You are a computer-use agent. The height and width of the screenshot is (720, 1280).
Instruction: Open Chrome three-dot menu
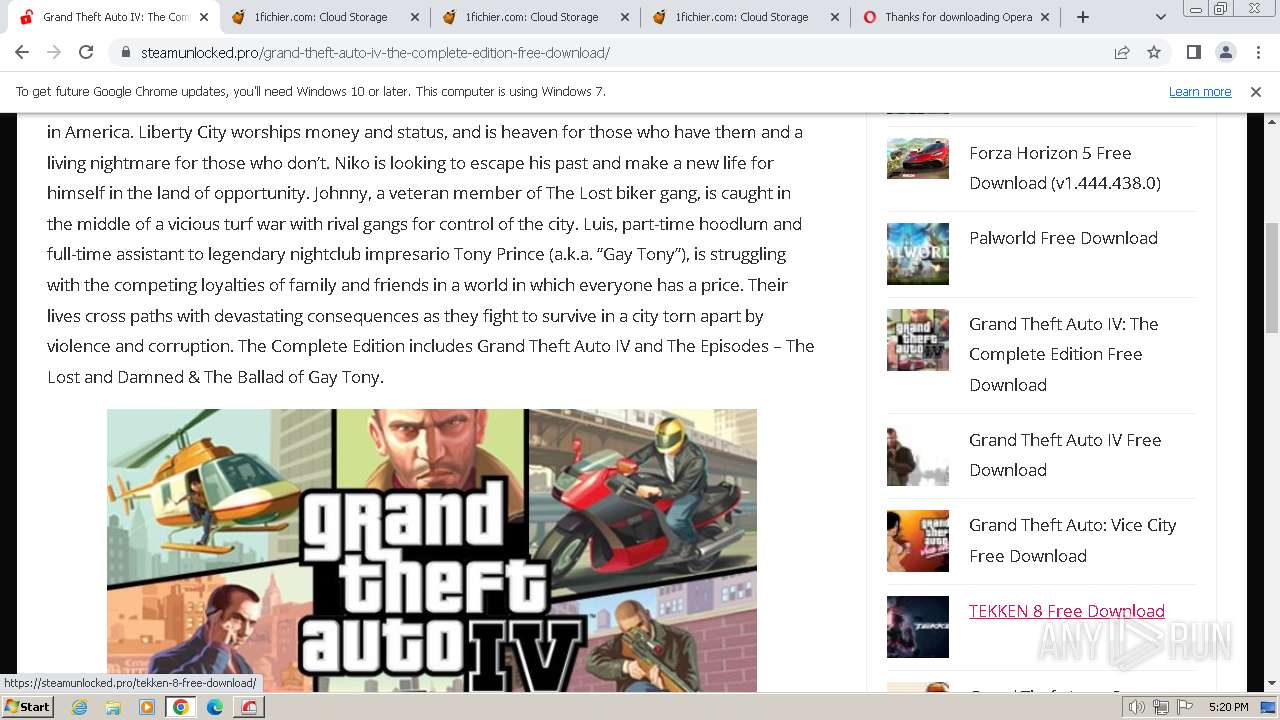tap(1258, 52)
